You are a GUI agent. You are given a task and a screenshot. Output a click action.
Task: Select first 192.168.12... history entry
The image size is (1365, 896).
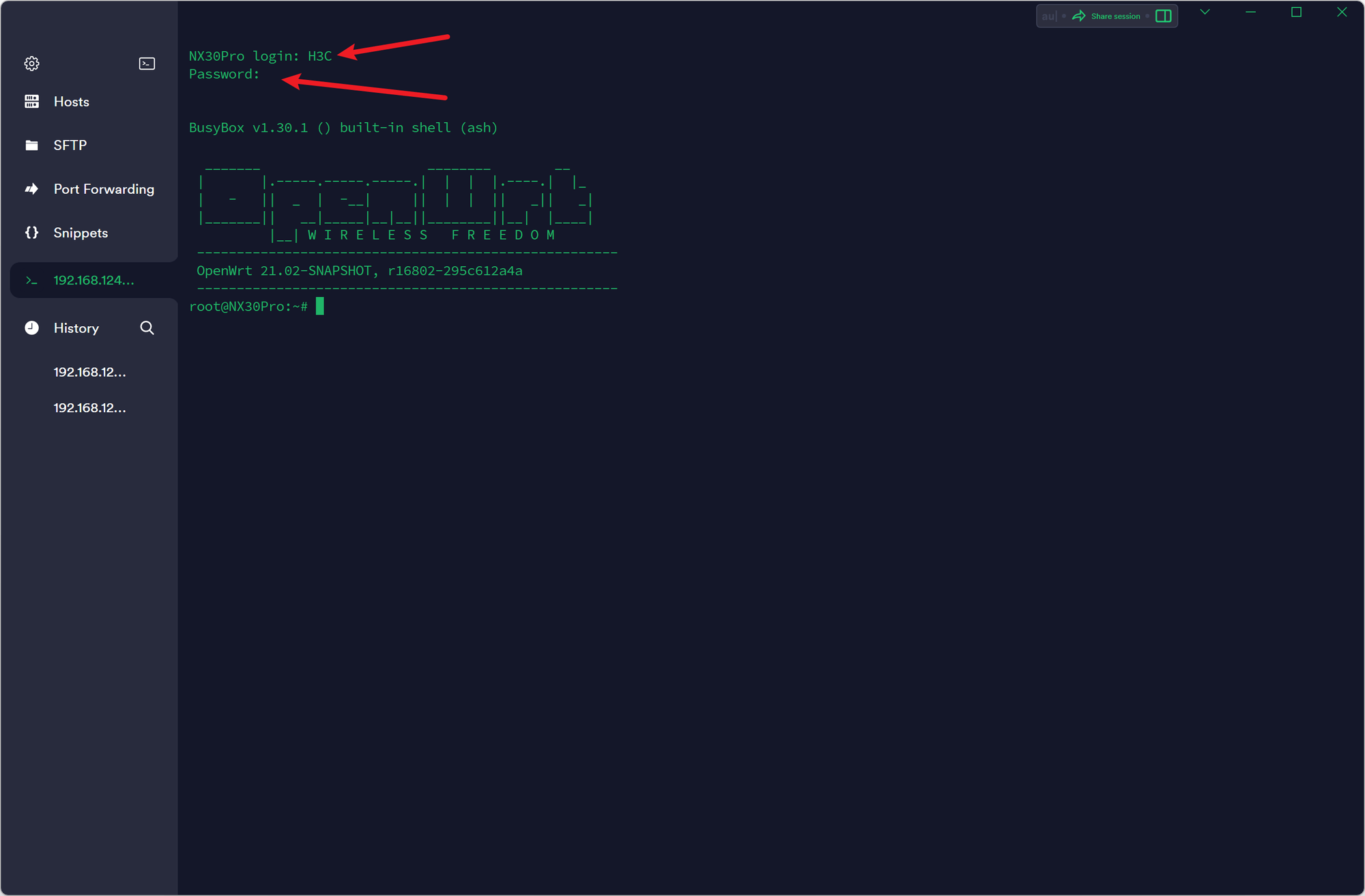pyautogui.click(x=89, y=371)
